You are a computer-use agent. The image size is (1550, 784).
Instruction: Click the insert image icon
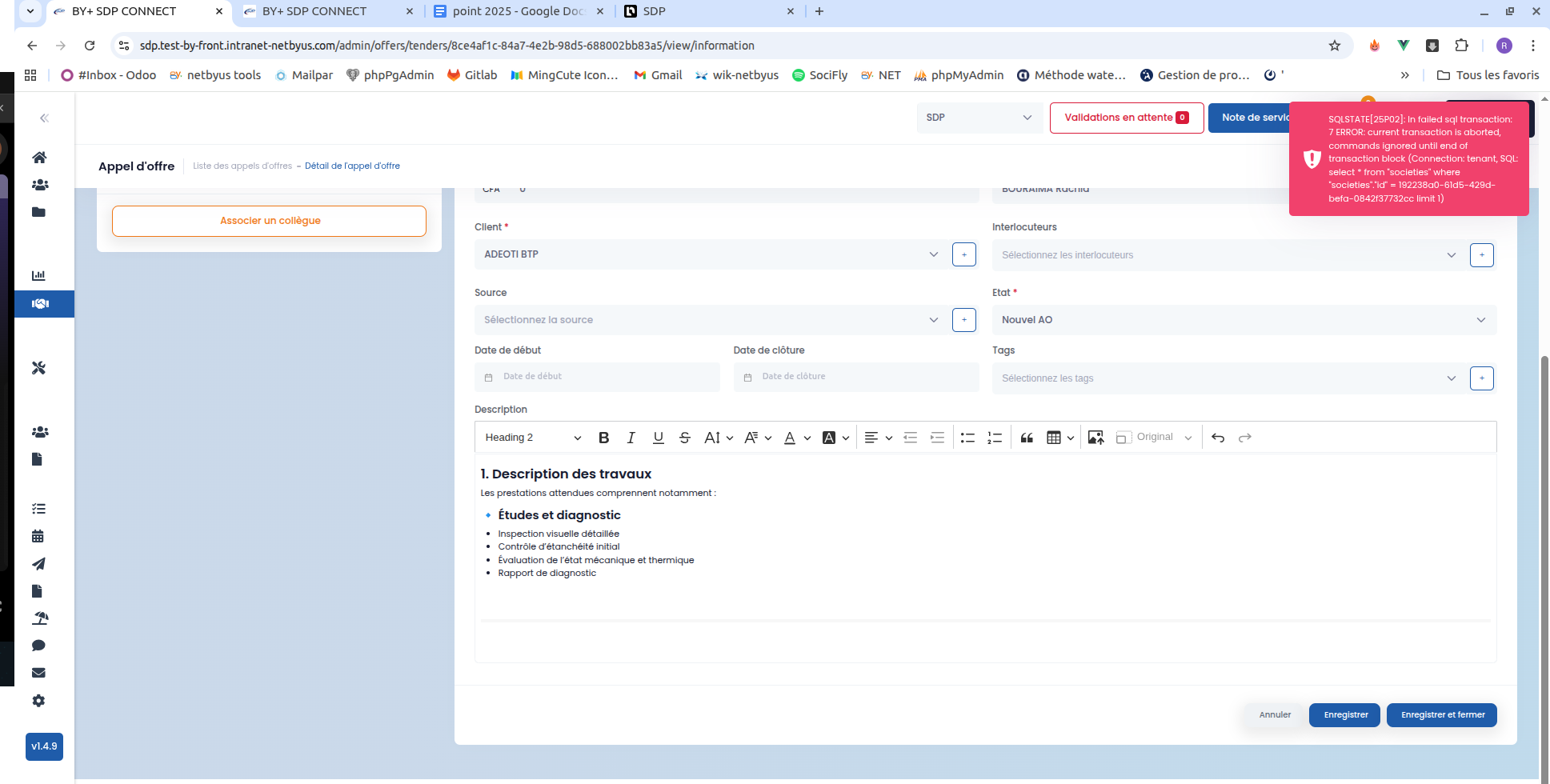(1095, 438)
